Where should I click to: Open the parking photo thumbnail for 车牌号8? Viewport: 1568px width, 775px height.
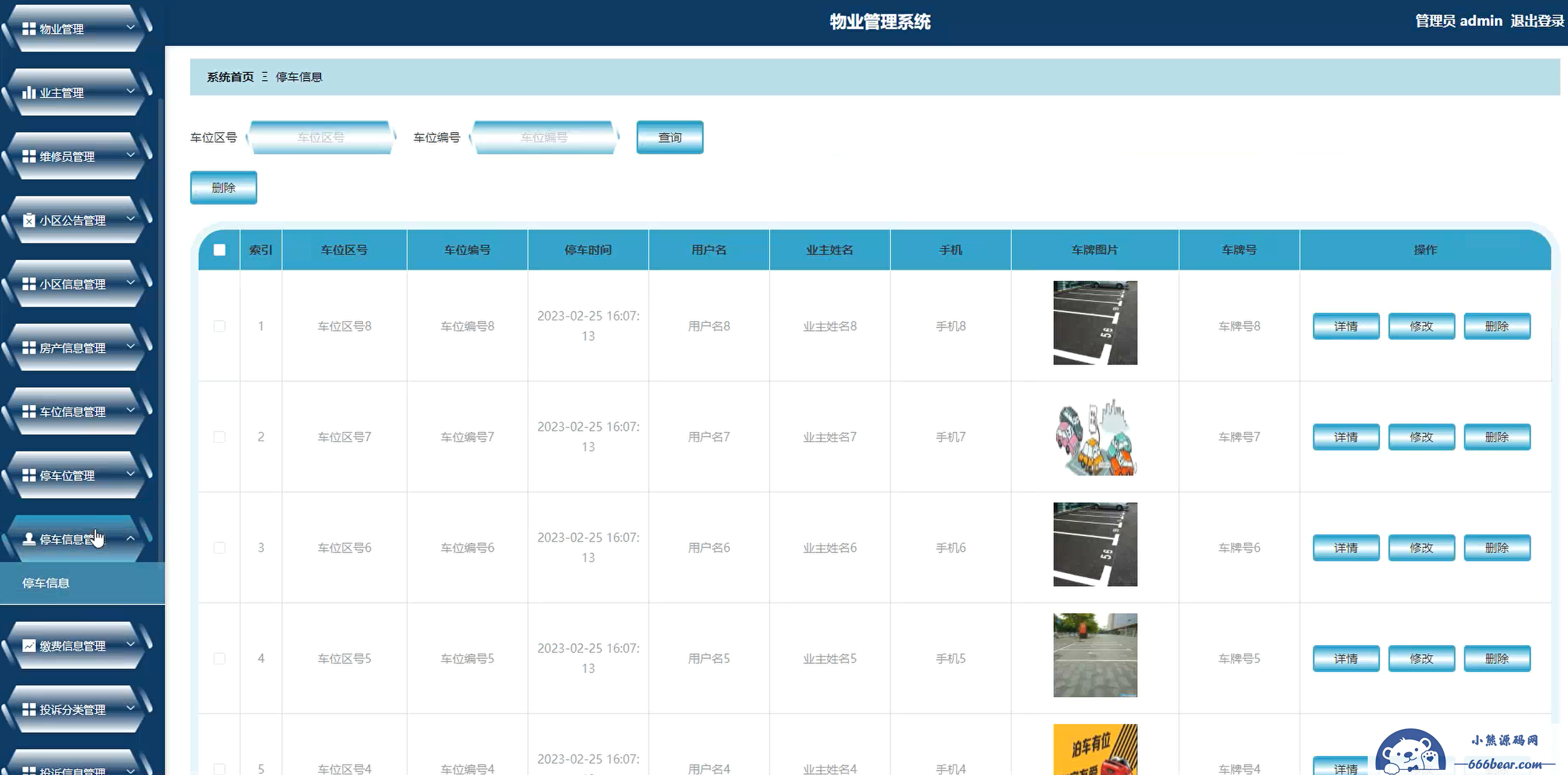(1095, 323)
